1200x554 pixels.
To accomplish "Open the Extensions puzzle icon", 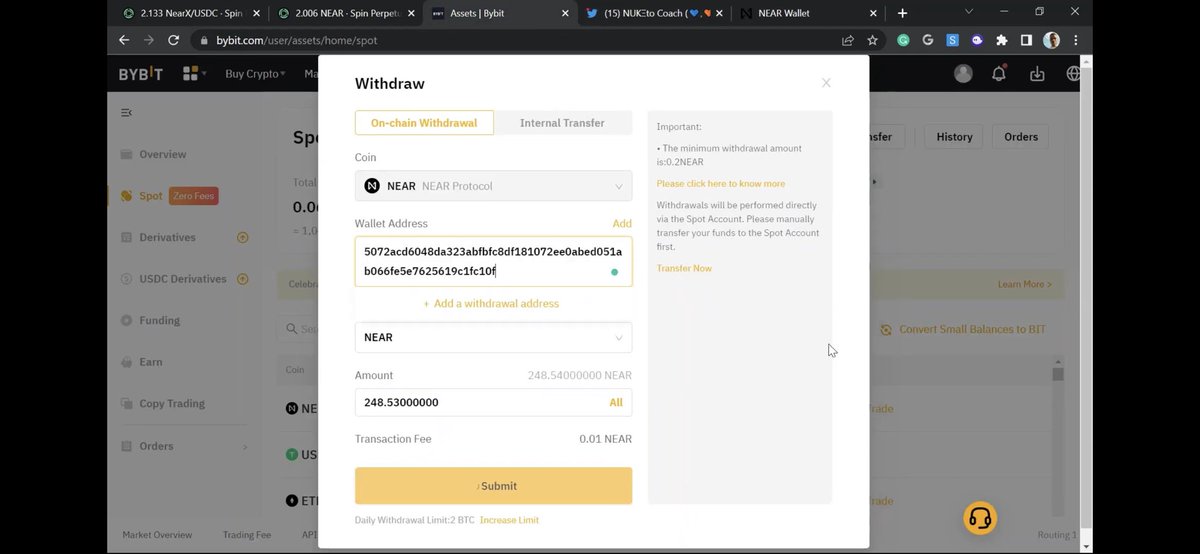I will pyautogui.click(x=1002, y=41).
